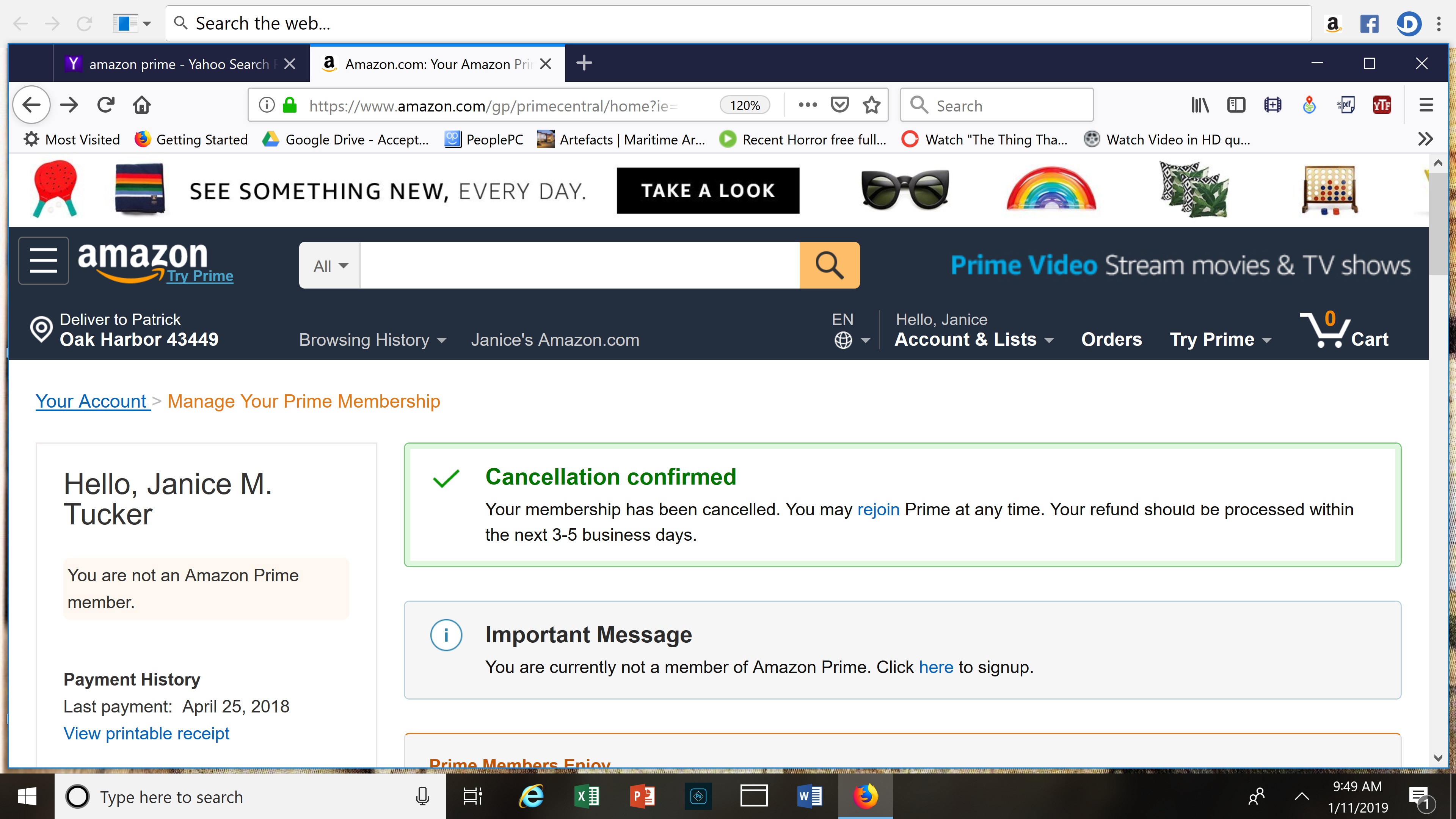This screenshot has width=1456, height=819.
Task: Open page actions three-dot menu
Action: coord(808,105)
